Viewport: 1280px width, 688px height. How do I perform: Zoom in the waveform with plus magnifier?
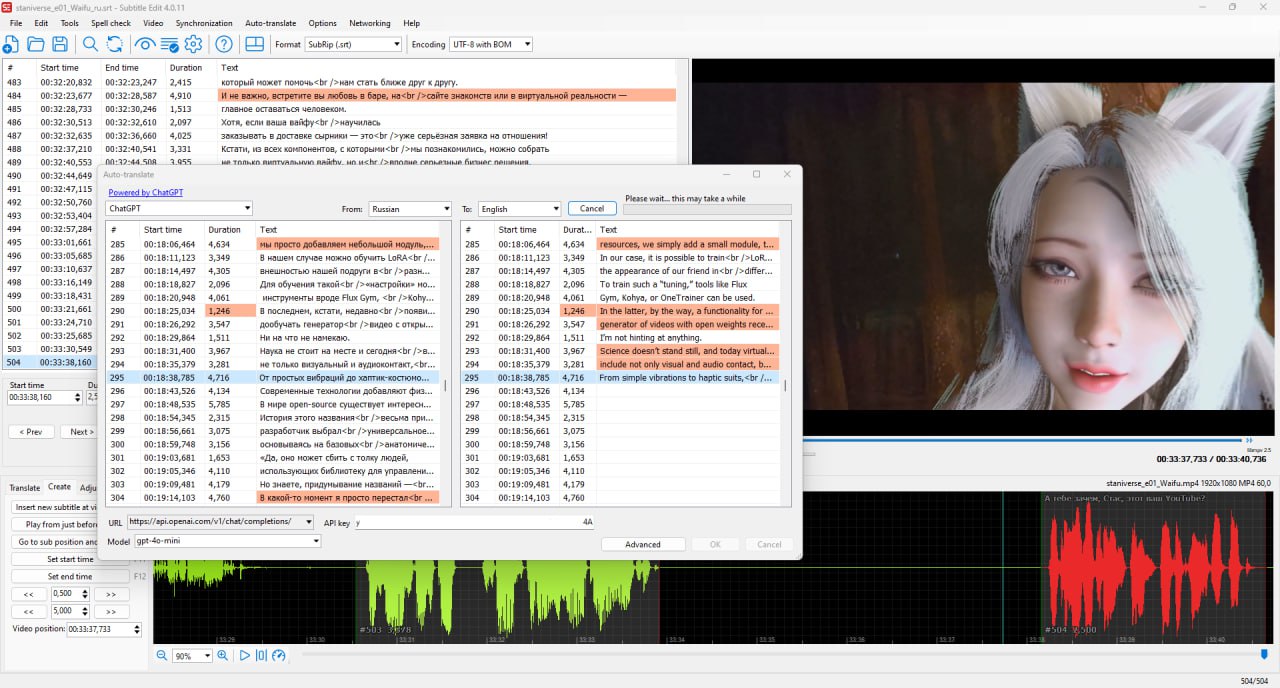[x=222, y=656]
